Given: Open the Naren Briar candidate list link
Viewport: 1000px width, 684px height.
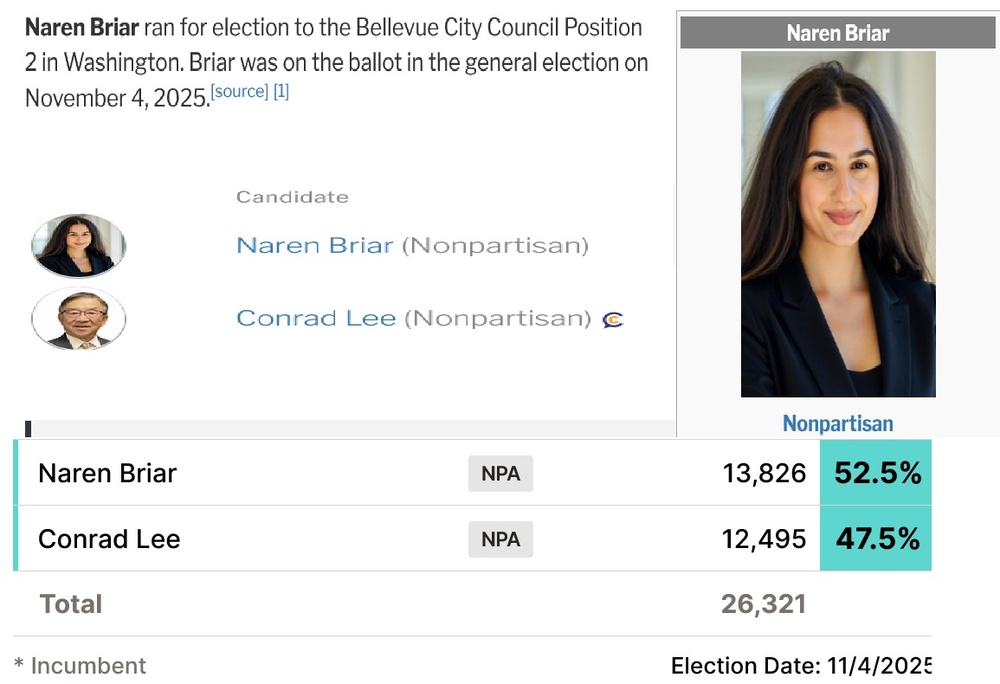Looking at the screenshot, I should (314, 245).
